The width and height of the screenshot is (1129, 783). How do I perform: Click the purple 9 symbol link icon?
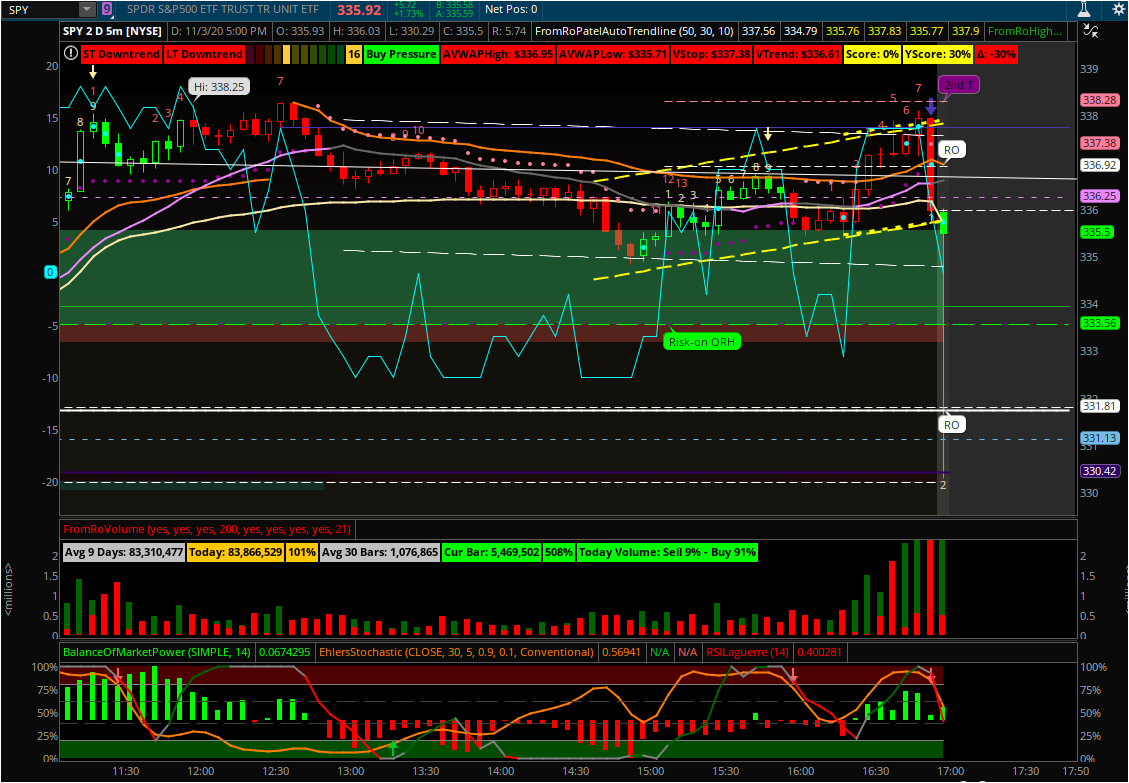pos(107,9)
